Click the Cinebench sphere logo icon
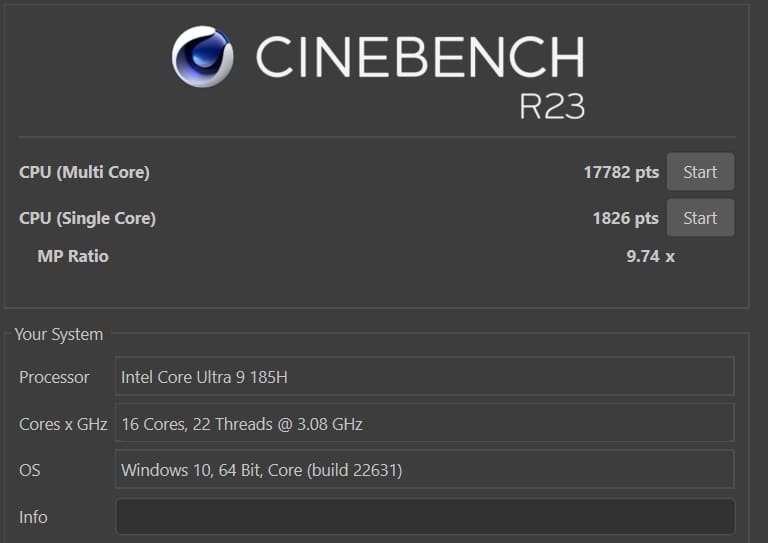Viewport: 768px width, 543px height. [202, 57]
